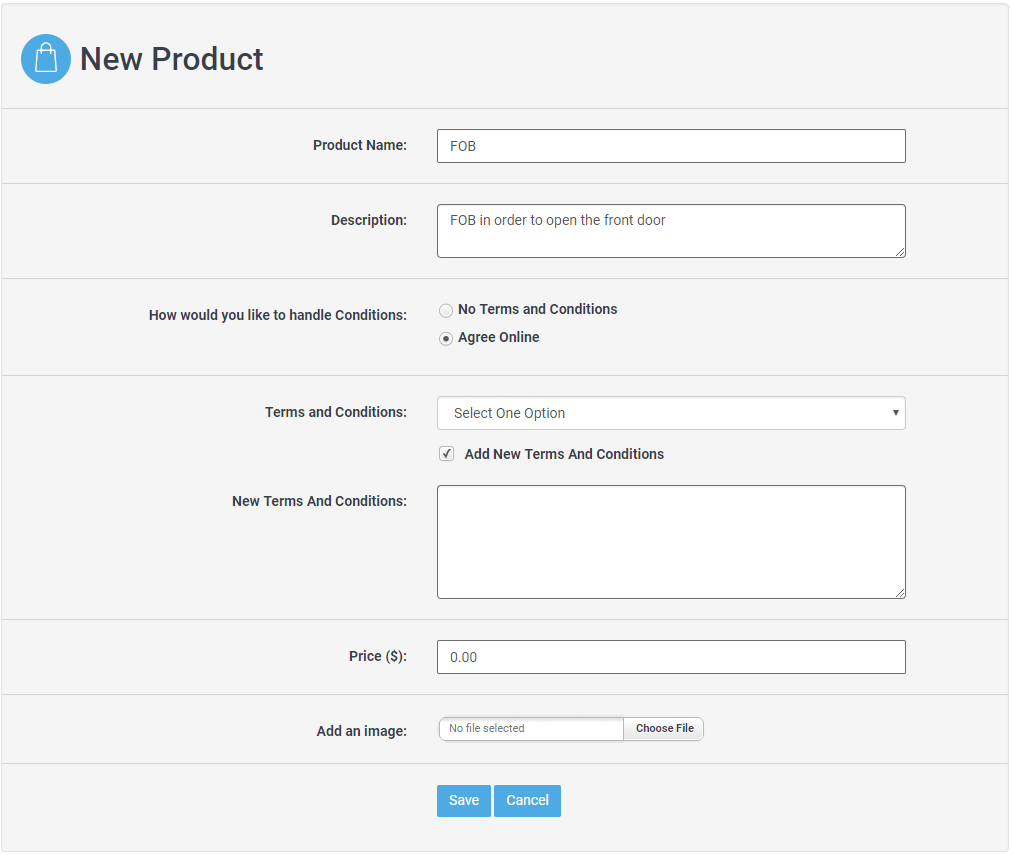Image resolution: width=1012 pixels, height=855 pixels.
Task: Click the Product Name label
Action: (359, 145)
